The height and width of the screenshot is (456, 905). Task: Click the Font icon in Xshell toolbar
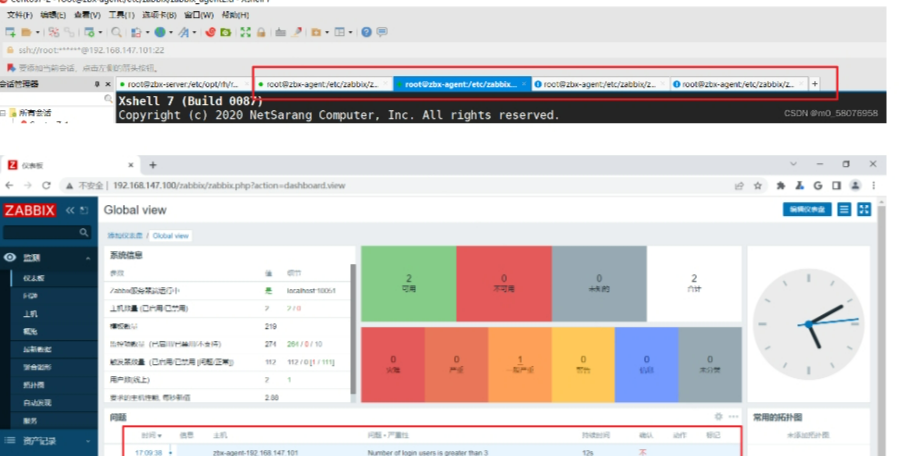click(184, 32)
